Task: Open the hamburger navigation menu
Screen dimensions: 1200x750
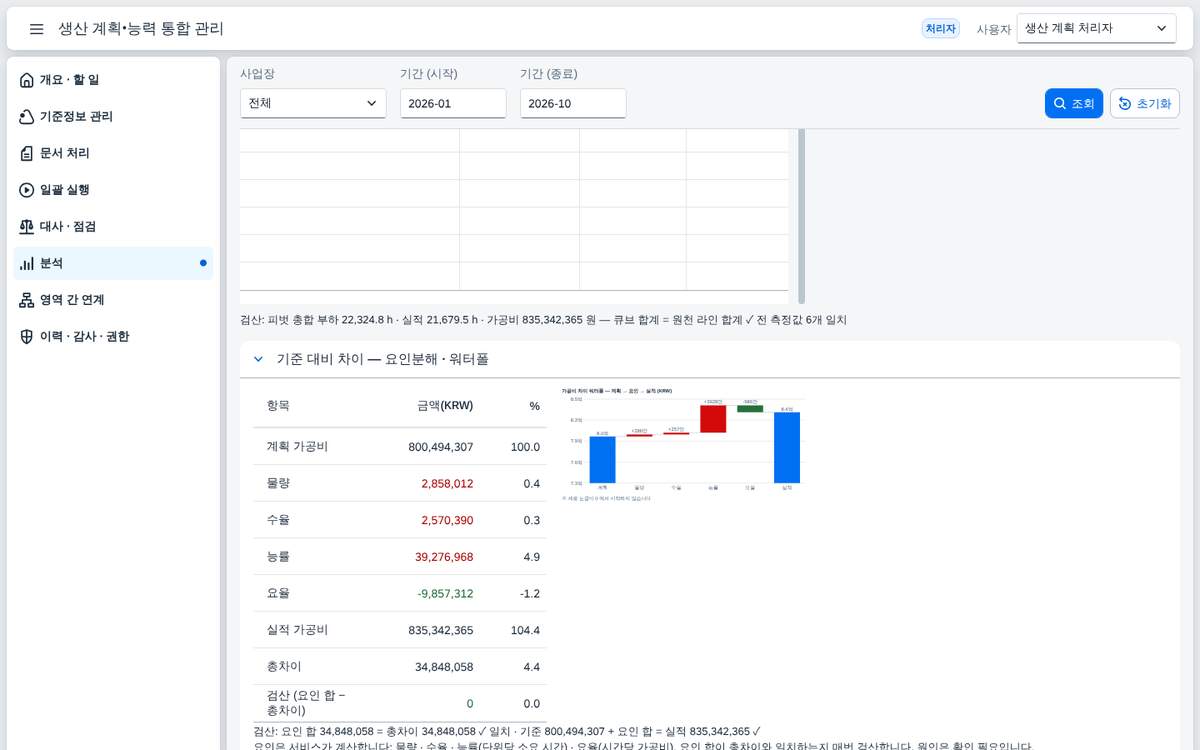Action: click(36, 29)
